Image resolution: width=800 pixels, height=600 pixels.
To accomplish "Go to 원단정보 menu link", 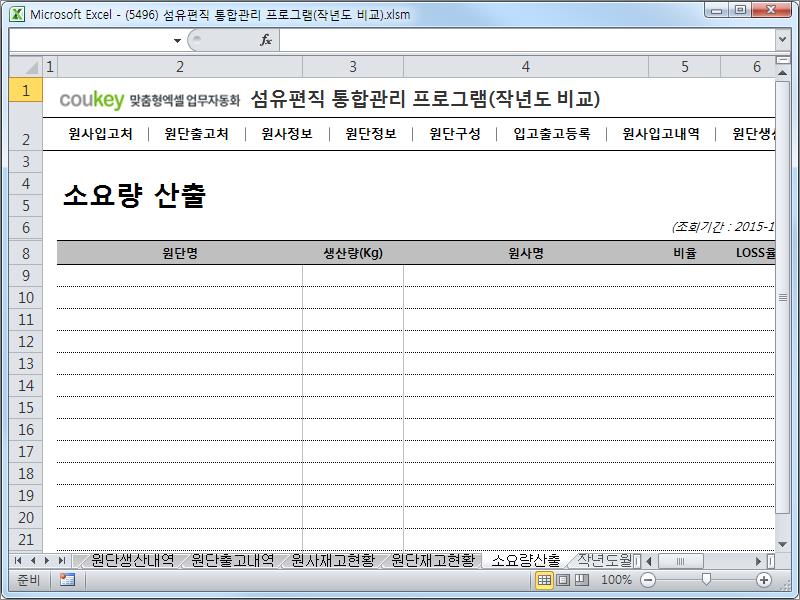I will [371, 134].
